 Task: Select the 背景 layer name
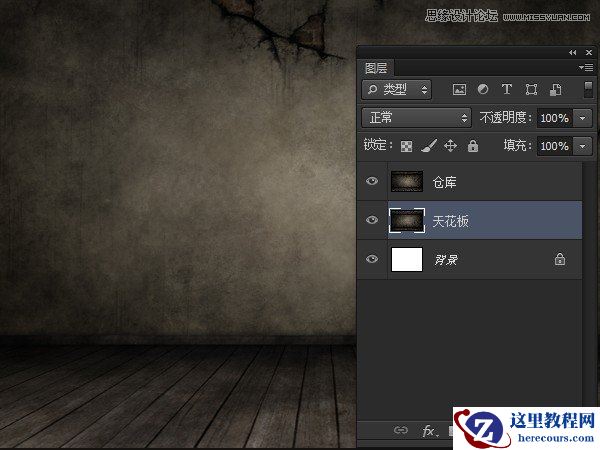pos(446,260)
